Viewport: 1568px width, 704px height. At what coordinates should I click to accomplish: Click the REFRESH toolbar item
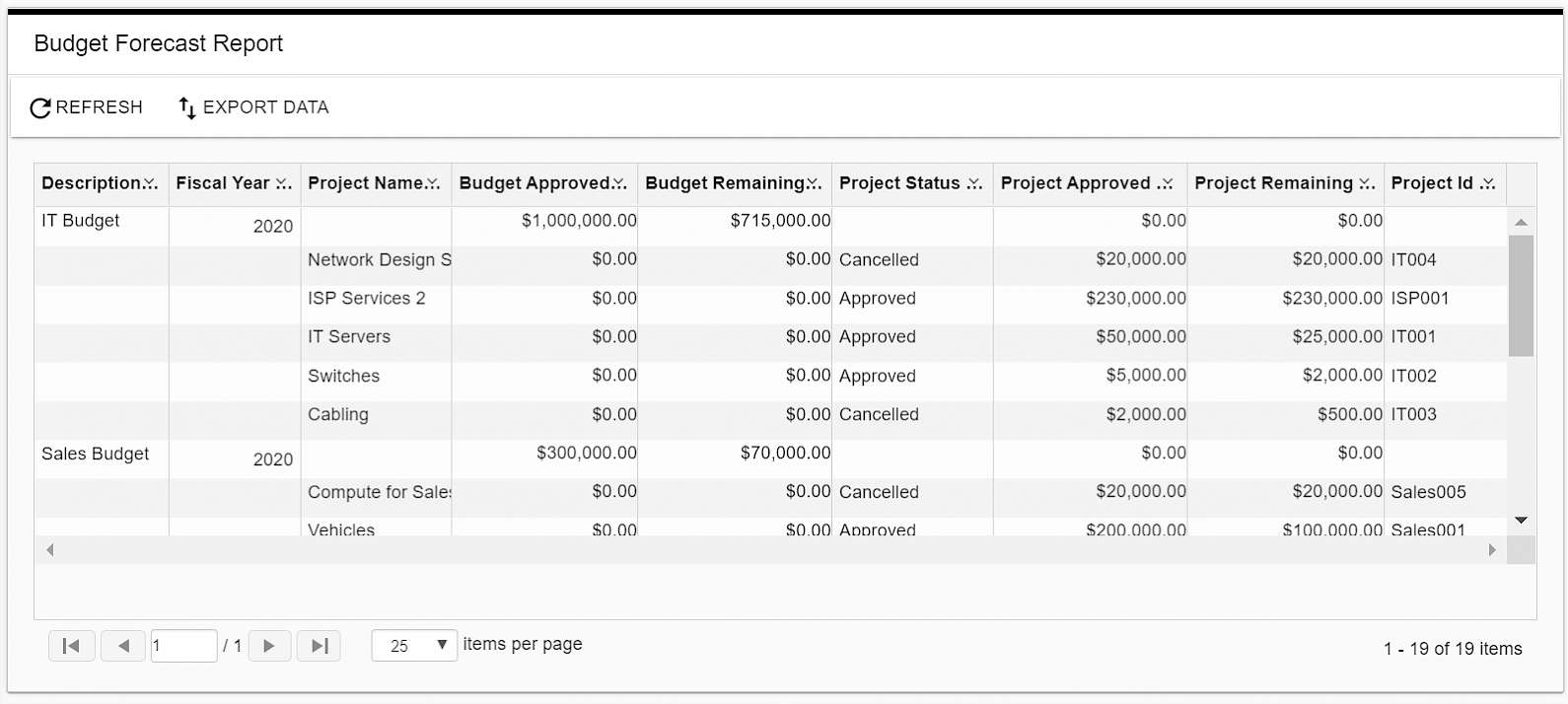(87, 107)
